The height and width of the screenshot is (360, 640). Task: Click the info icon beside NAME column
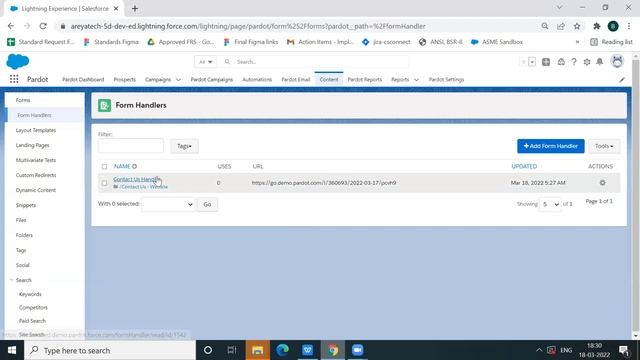point(134,166)
